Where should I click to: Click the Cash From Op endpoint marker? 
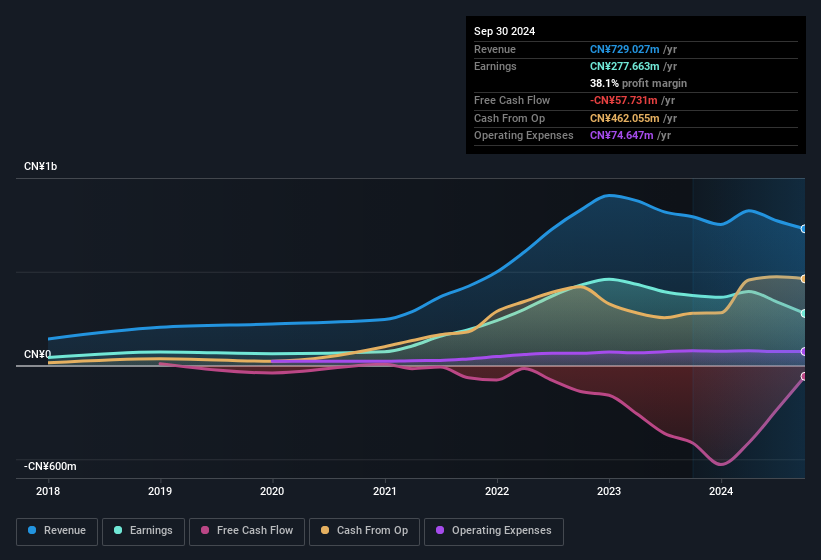[804, 279]
